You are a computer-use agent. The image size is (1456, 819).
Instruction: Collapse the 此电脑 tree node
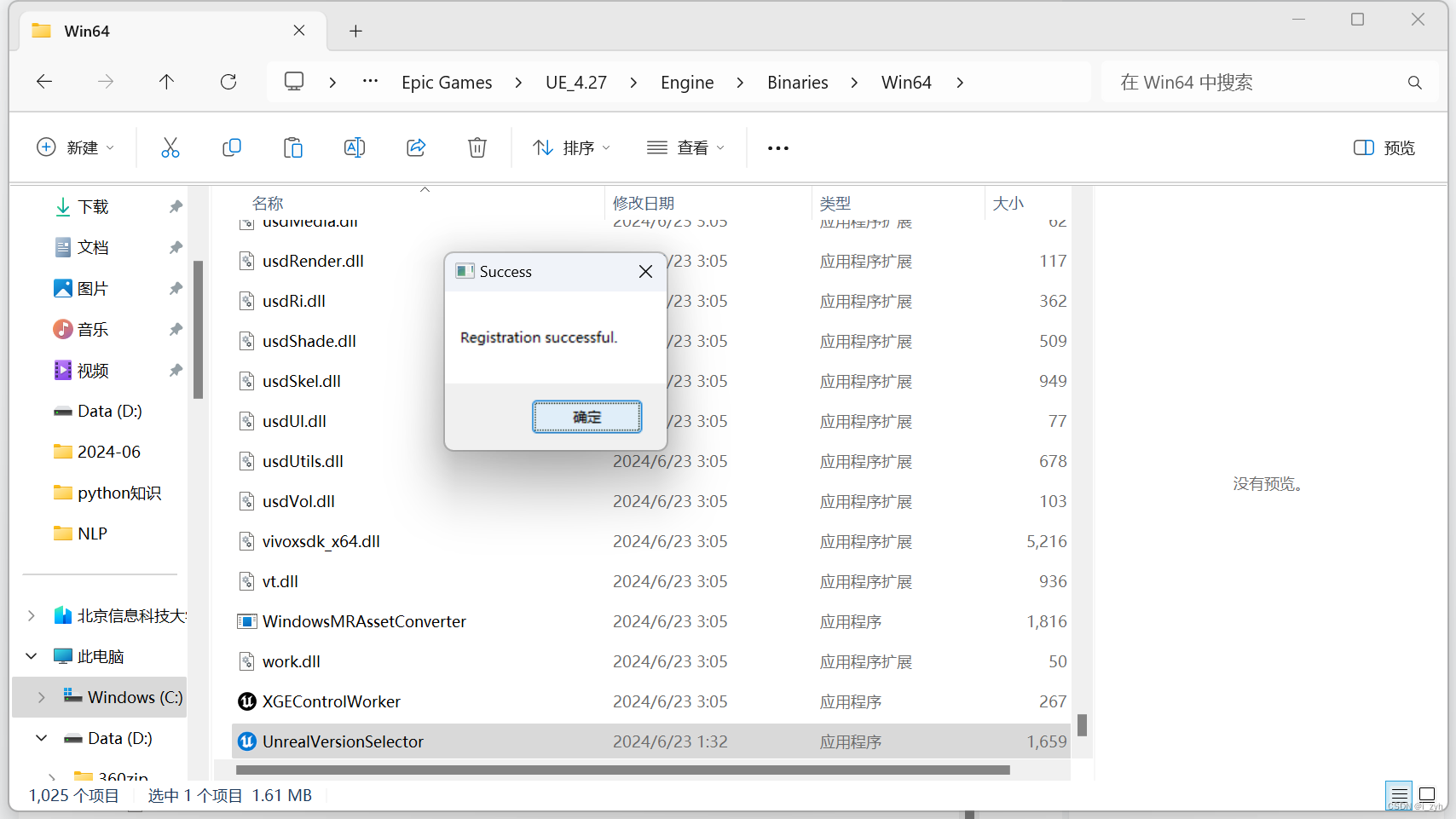pos(32,656)
